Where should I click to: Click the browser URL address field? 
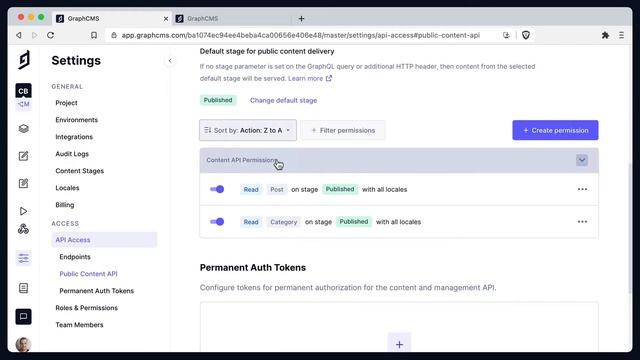click(300, 35)
